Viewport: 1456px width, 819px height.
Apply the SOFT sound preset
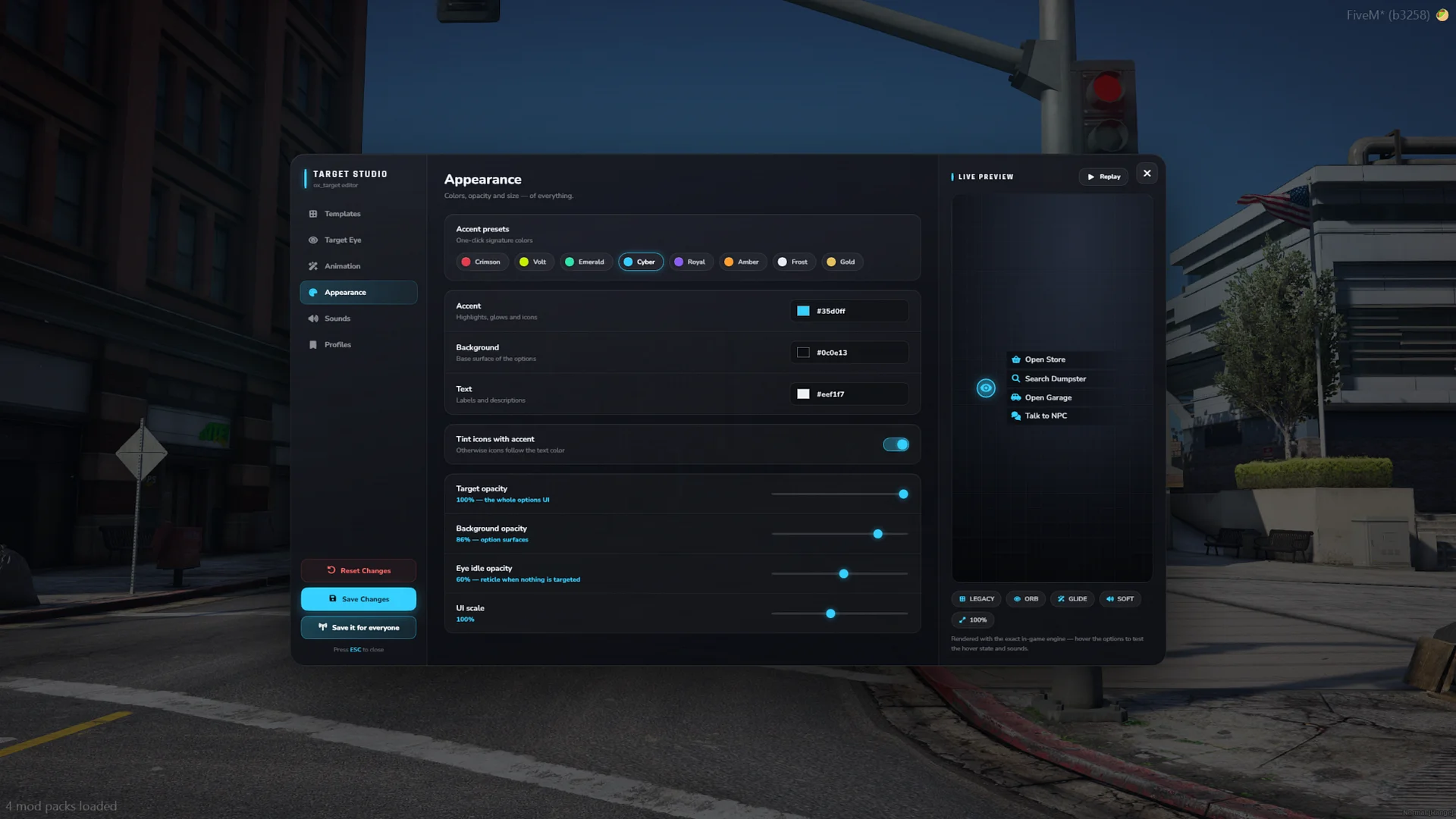tap(1120, 599)
